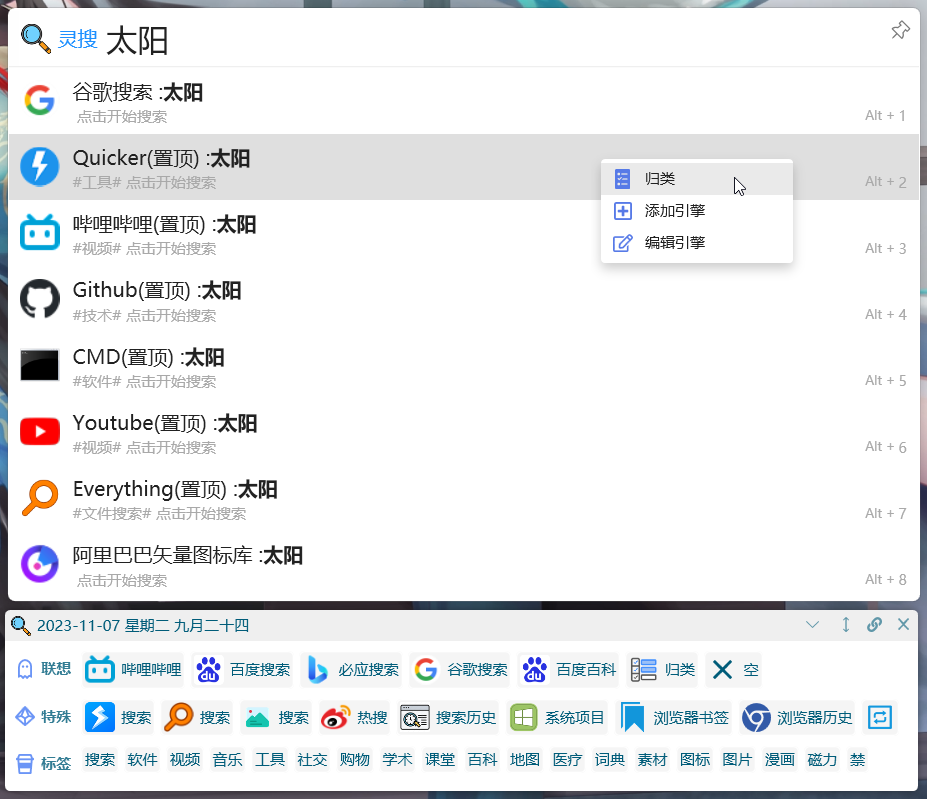
Task: Click the Quicker lightning bolt icon
Action: 40,166
